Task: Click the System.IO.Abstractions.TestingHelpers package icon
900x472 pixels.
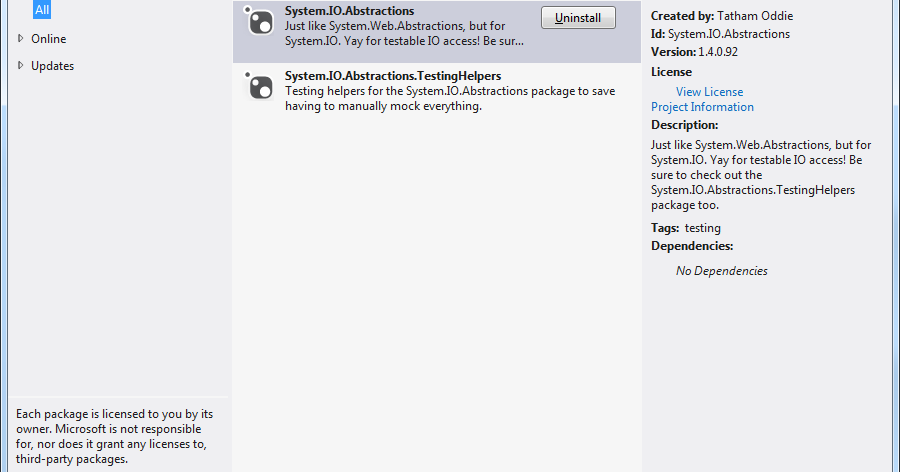Action: click(259, 86)
